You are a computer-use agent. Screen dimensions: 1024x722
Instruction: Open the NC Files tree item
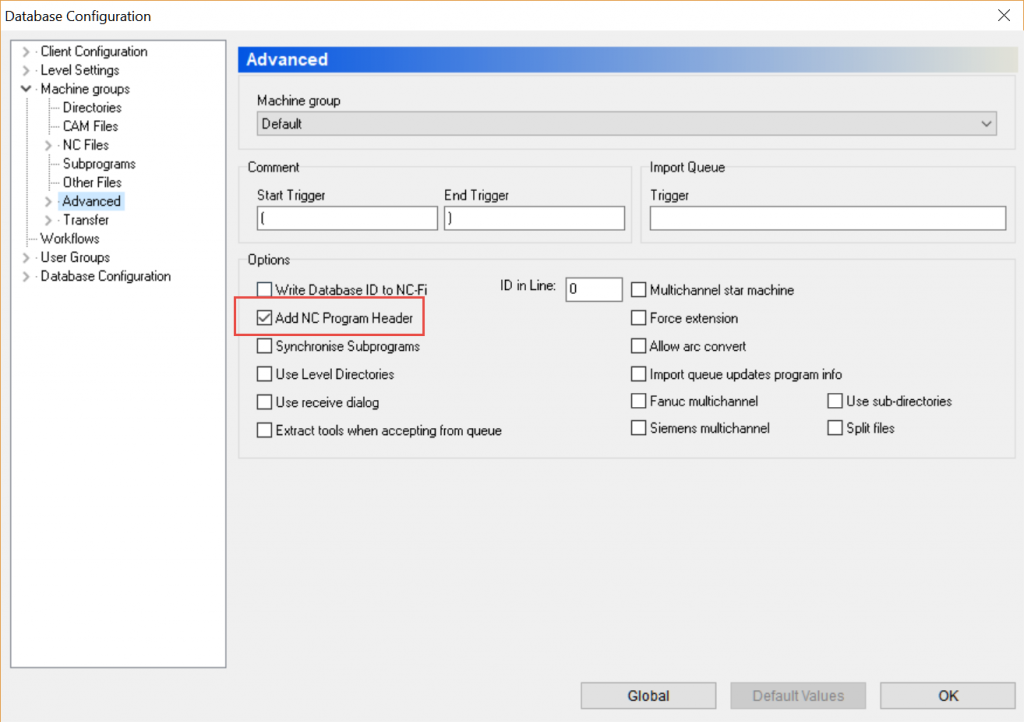[86, 145]
